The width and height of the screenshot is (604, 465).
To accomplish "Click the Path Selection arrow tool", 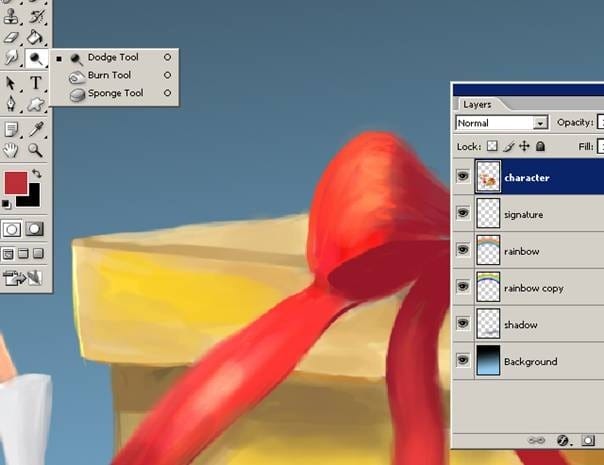I will [x=11, y=82].
